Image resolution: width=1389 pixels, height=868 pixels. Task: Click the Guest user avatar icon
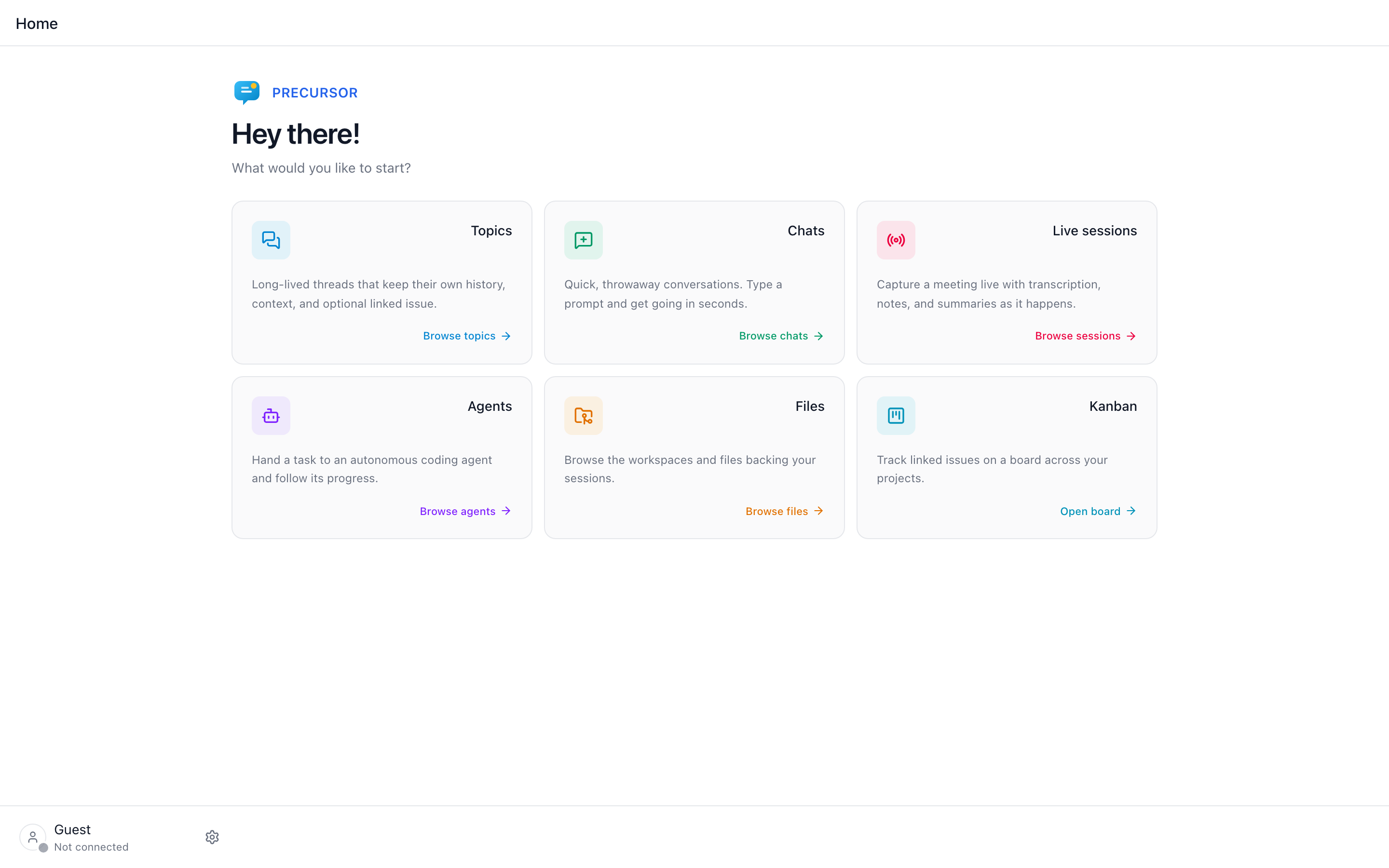click(33, 837)
